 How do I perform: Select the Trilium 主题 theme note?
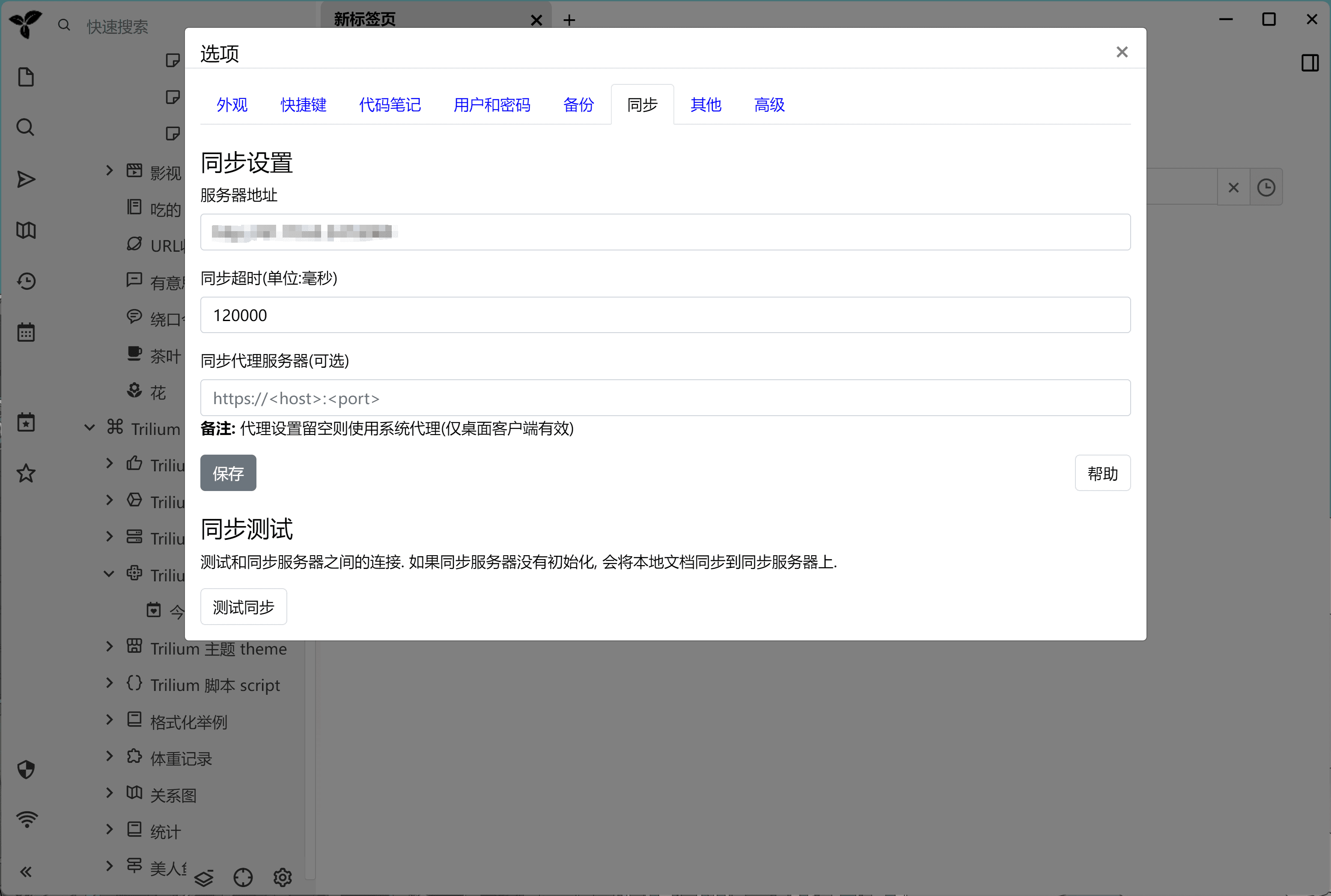218,649
